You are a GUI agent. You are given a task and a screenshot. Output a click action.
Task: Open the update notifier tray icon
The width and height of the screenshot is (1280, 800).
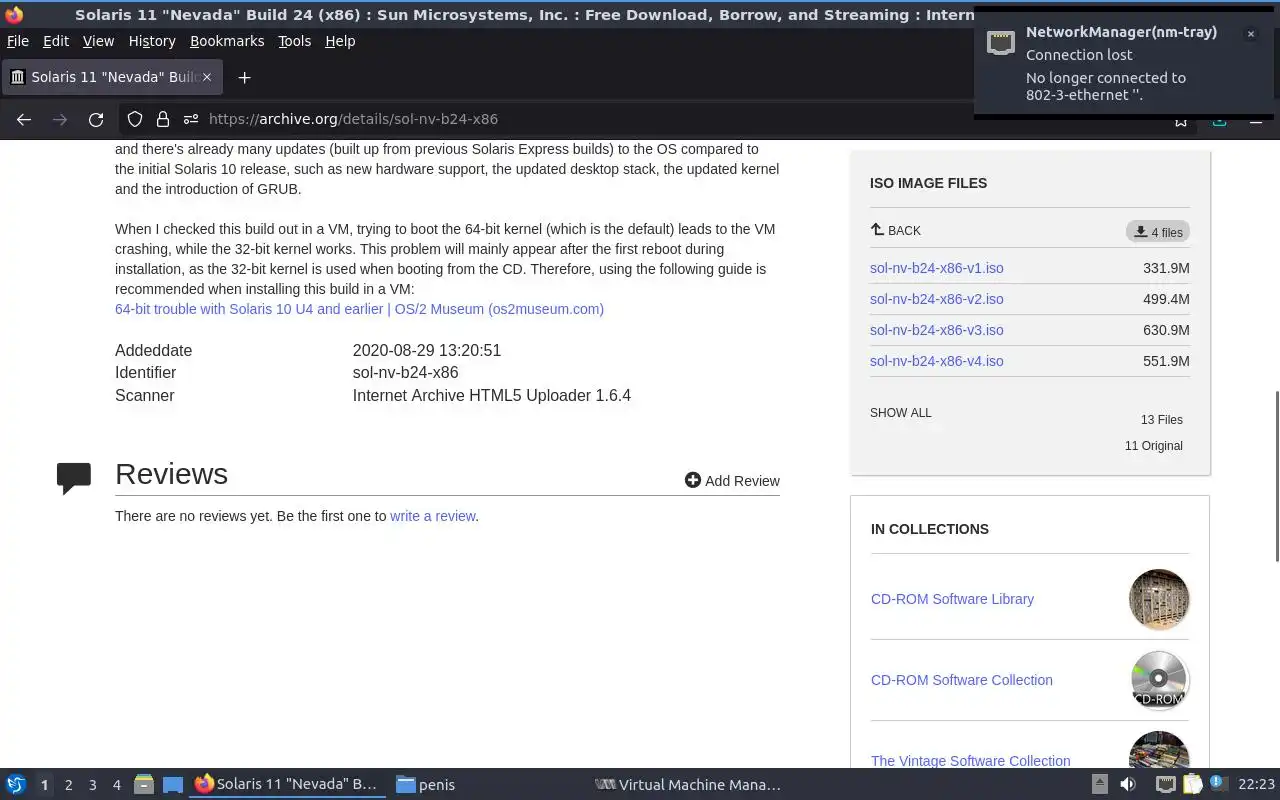click(x=1218, y=784)
